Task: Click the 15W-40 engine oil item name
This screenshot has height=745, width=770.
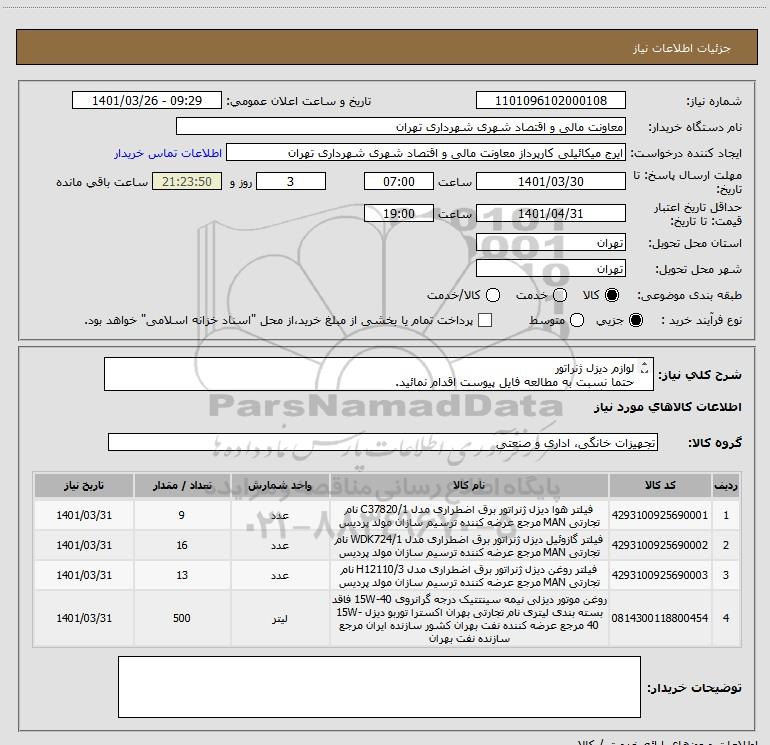Action: pyautogui.click(x=469, y=618)
